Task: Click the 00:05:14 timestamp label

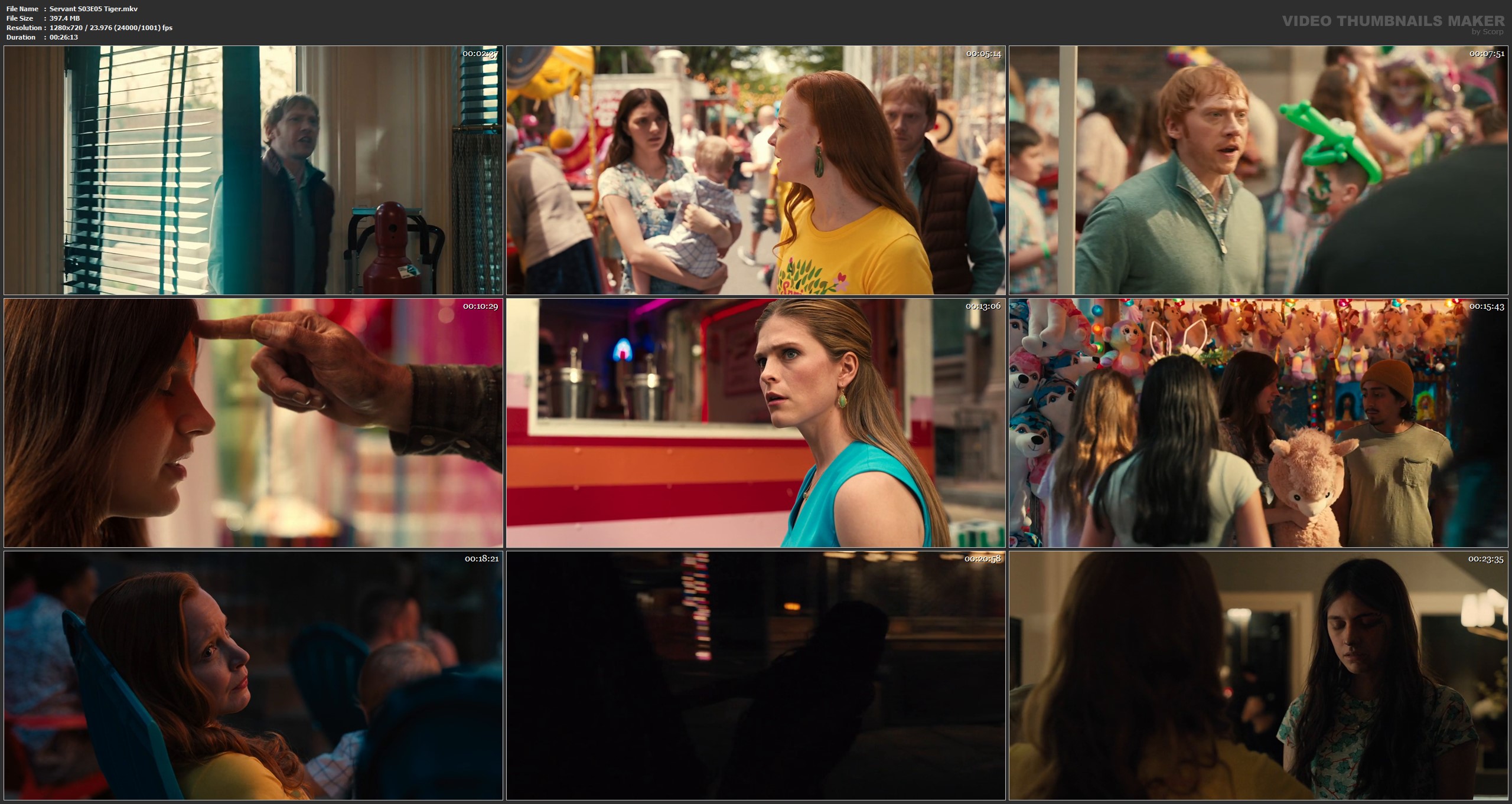Action: pyautogui.click(x=983, y=54)
